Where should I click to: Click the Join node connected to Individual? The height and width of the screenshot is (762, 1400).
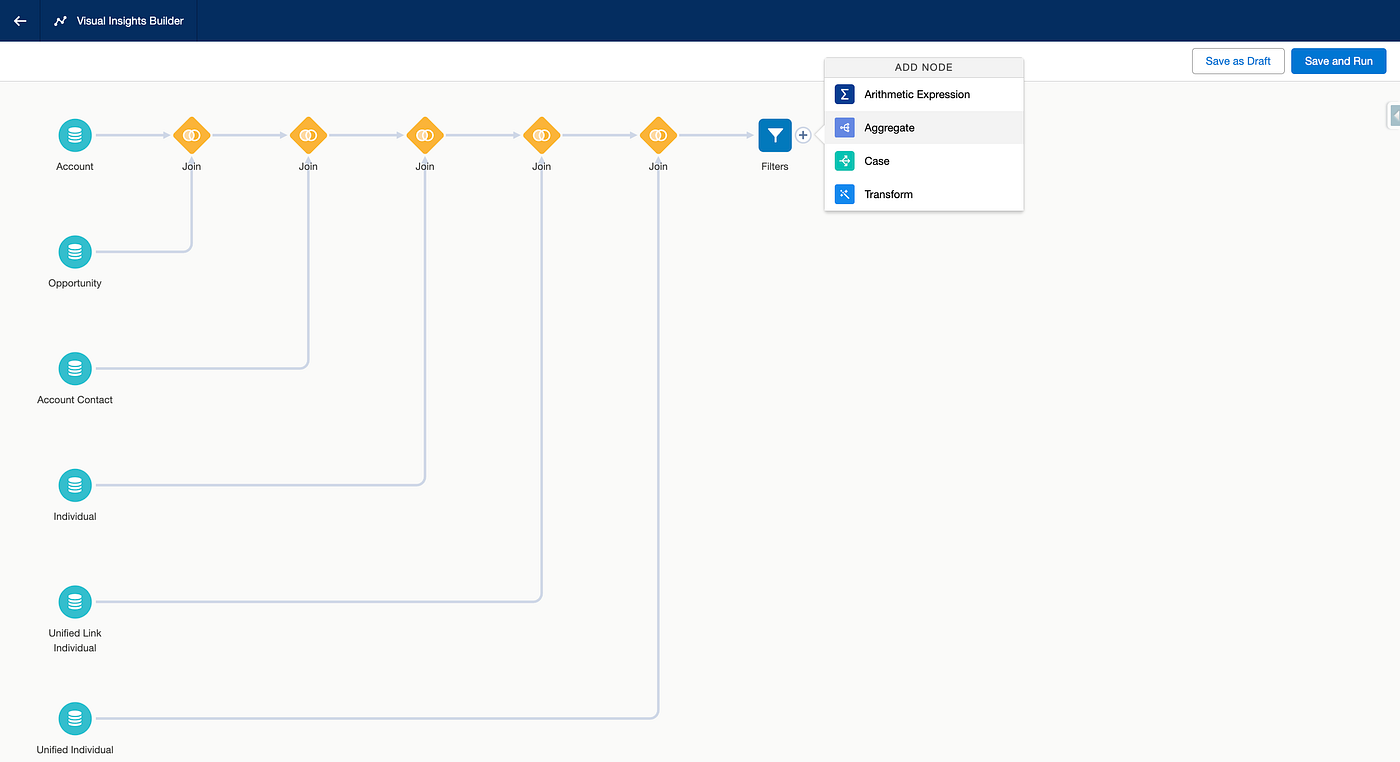pyautogui.click(x=425, y=135)
